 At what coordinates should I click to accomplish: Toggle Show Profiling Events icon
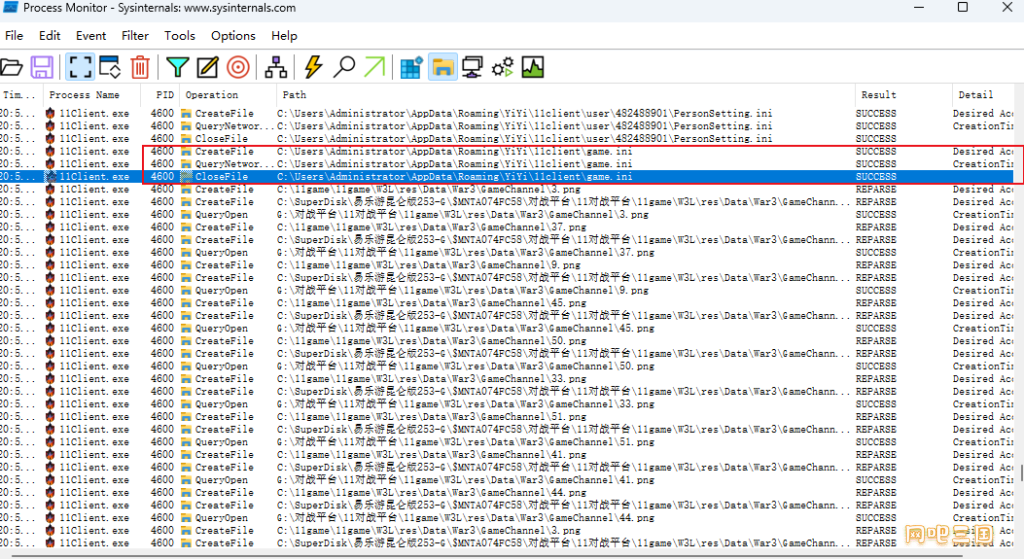tap(533, 67)
